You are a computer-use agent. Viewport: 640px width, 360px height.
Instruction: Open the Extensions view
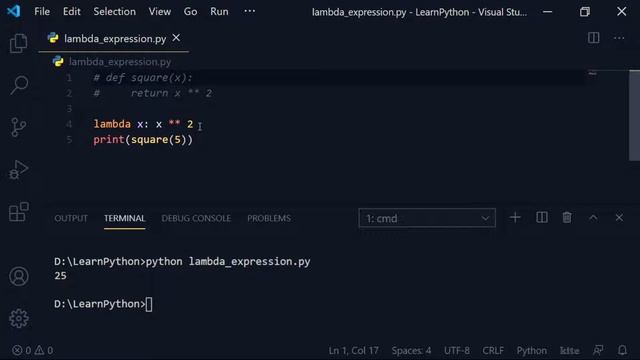[x=19, y=212]
